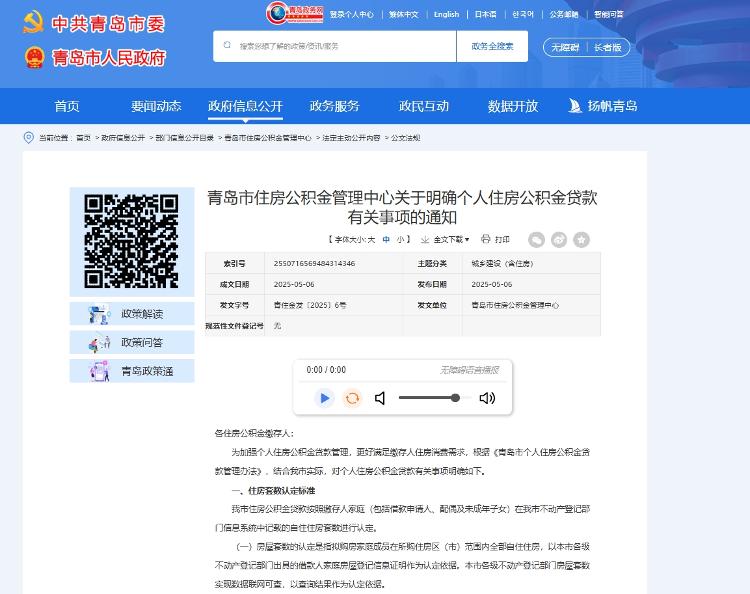Go to 首页 in breadcrumb
The height and width of the screenshot is (594, 750).
point(83,138)
